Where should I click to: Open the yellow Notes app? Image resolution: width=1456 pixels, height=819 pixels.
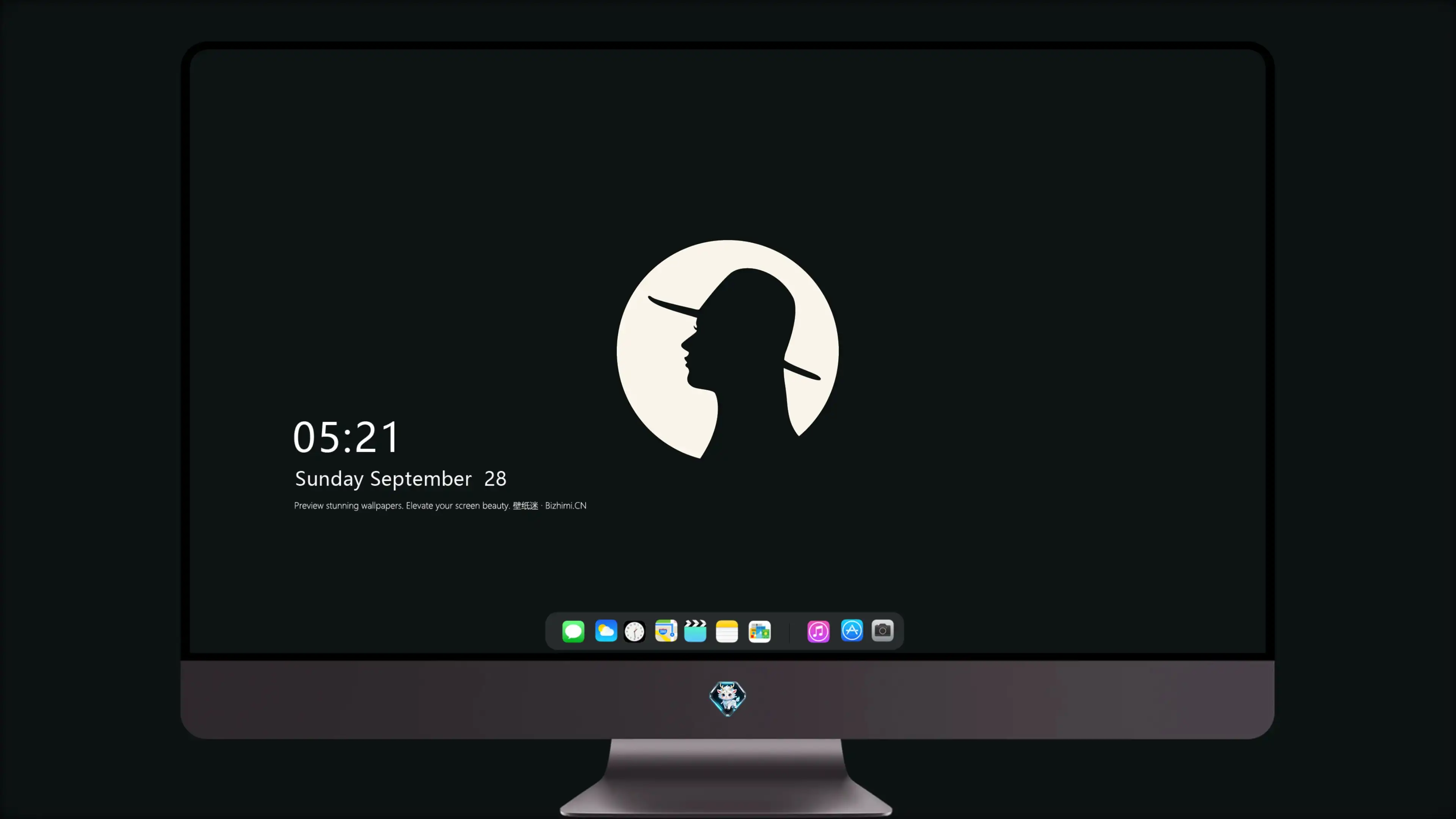tap(727, 631)
